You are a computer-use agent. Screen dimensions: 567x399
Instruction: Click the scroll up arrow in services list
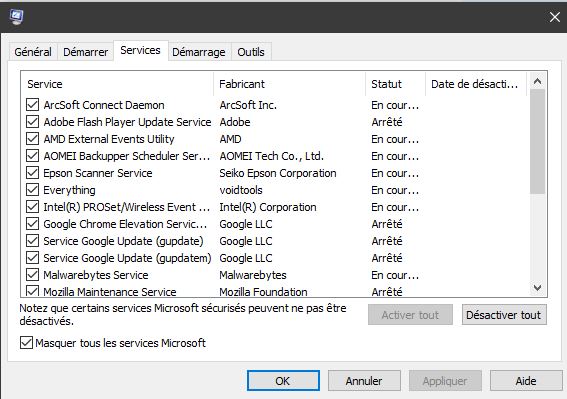point(537,81)
